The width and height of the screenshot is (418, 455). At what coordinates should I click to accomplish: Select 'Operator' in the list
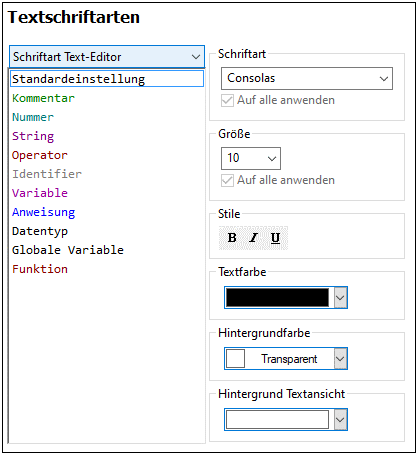click(x=40, y=155)
